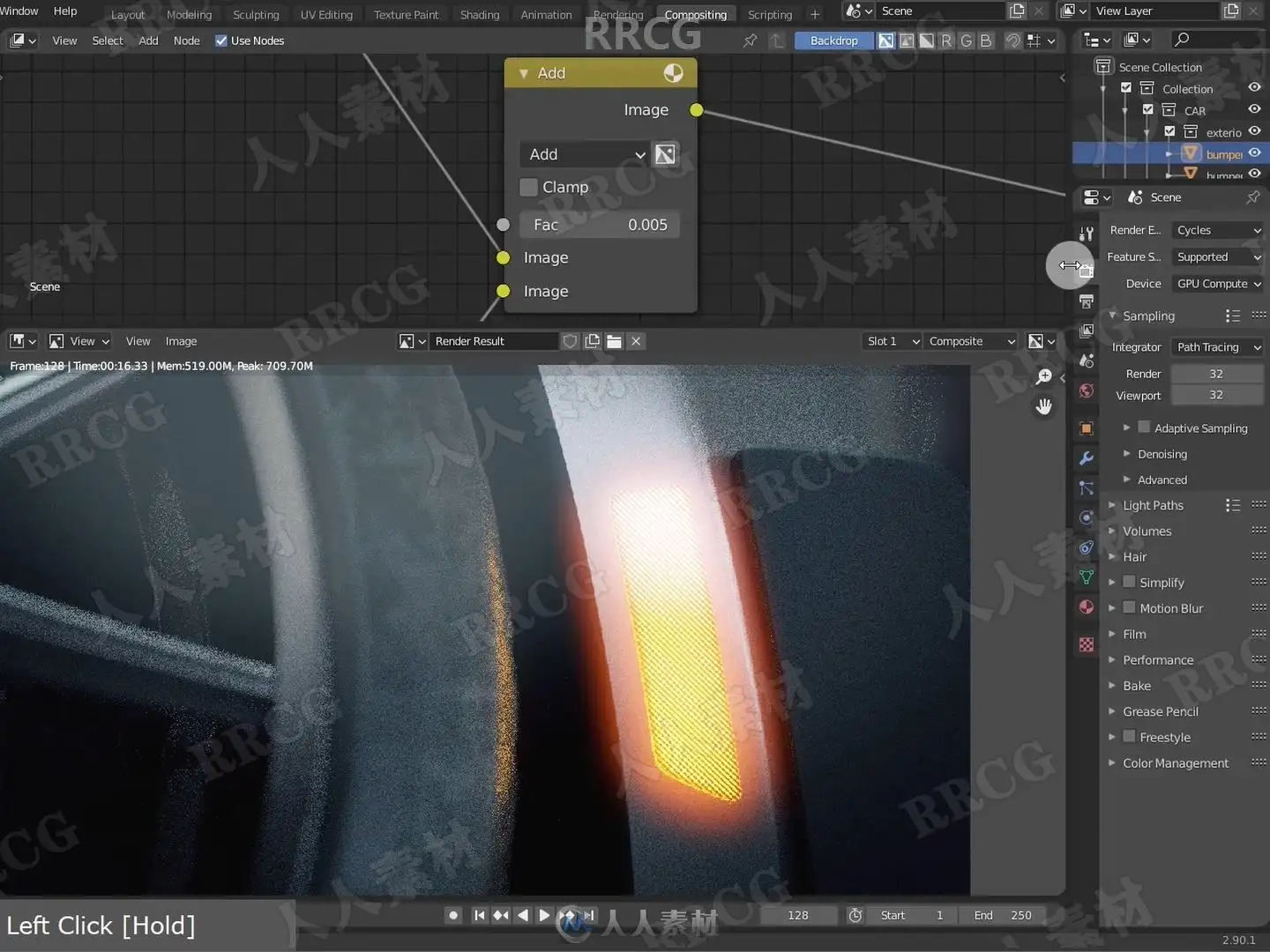The width and height of the screenshot is (1270, 952).
Task: Open Render Engine Cycles dropdown
Action: point(1218,230)
